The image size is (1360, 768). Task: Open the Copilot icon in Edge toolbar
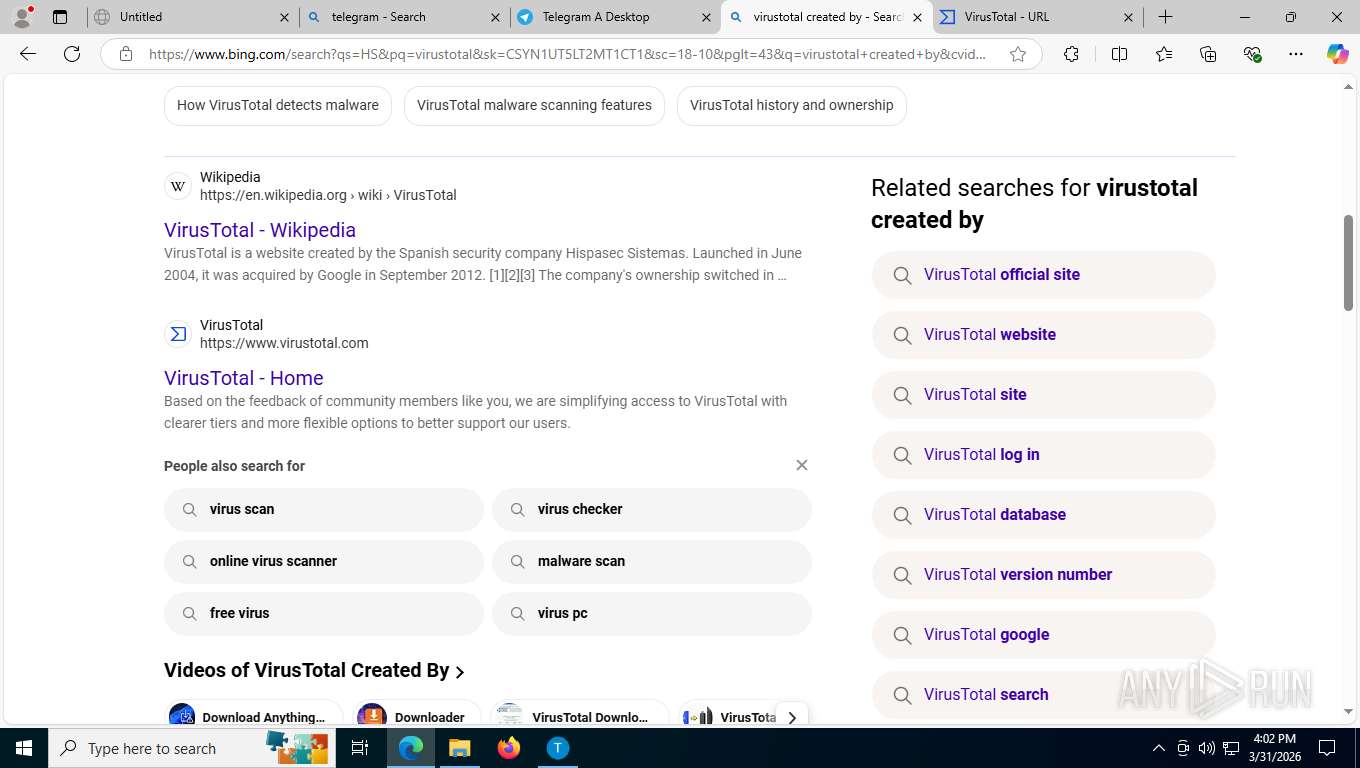(x=1338, y=54)
